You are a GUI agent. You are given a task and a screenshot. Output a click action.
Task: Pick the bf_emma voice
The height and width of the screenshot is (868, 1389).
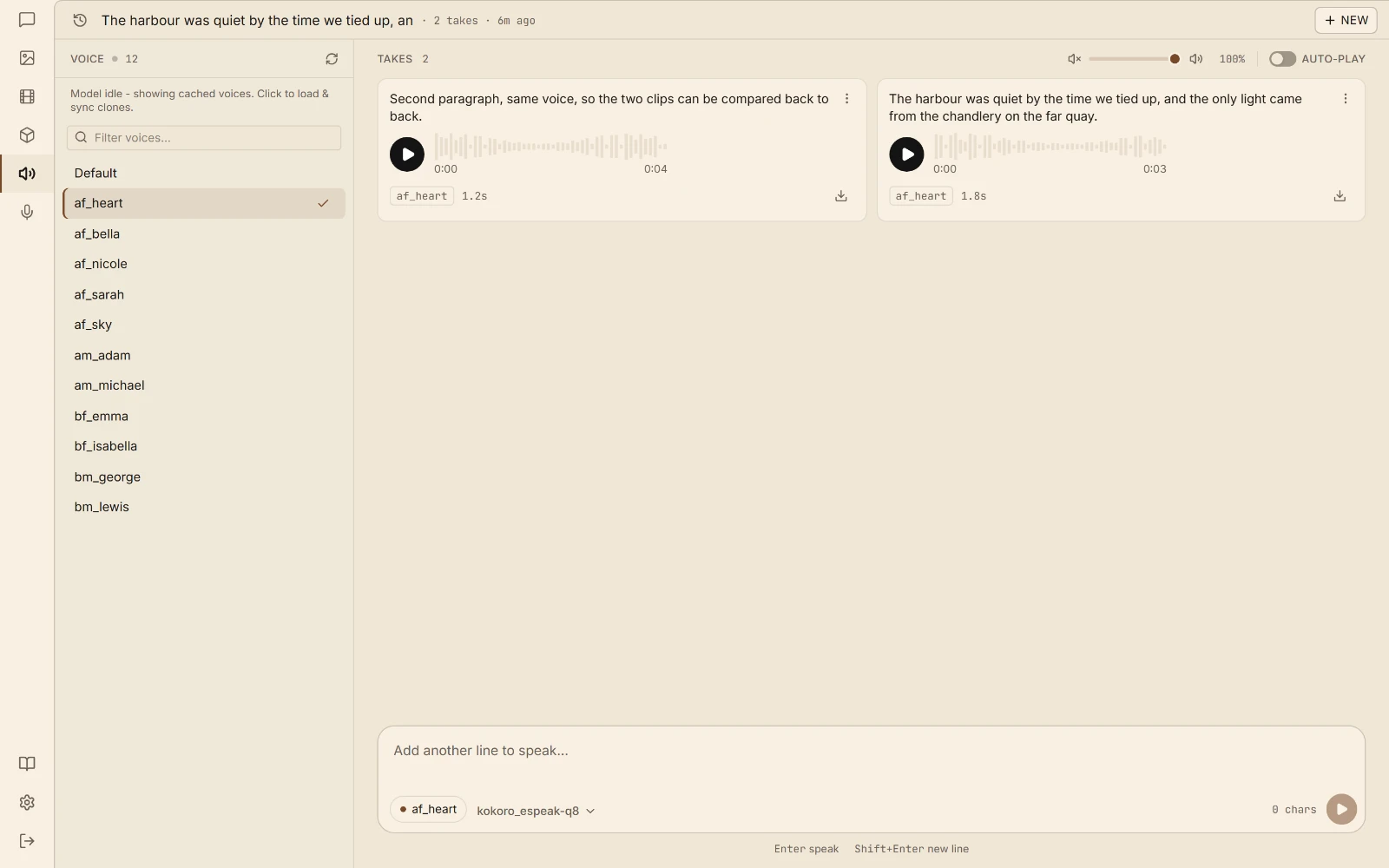tap(204, 416)
